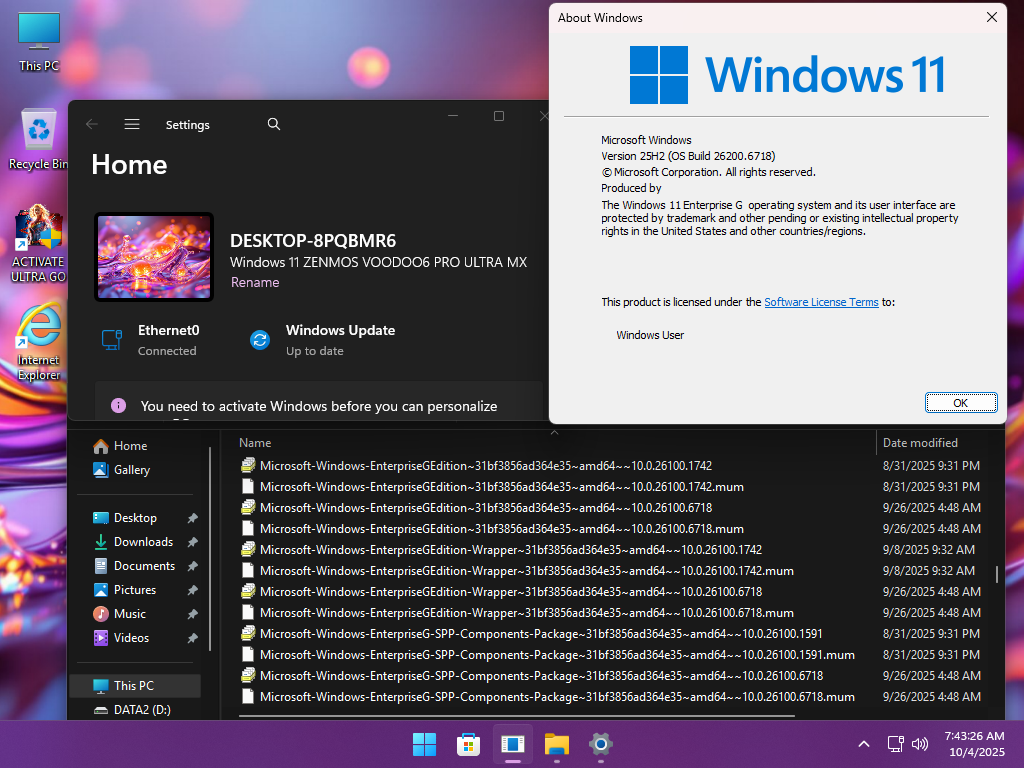This screenshot has width=1024, height=768.
Task: Select SPP-Components-Package 10.0.26100.1591.mum file
Action: [548, 654]
